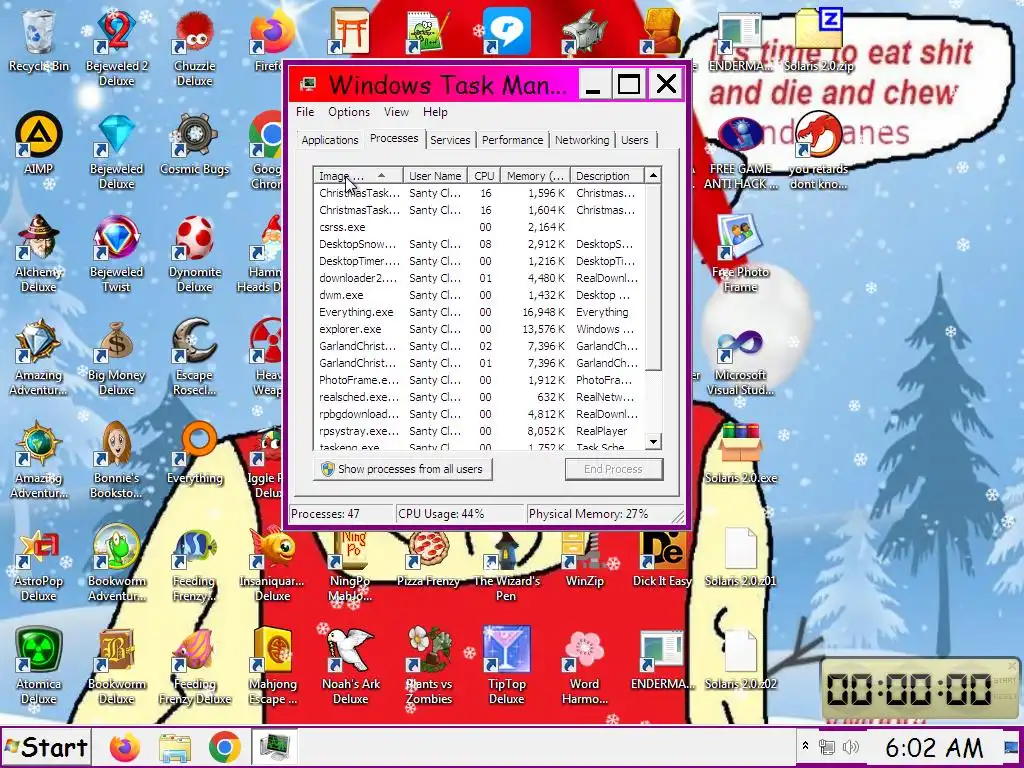
Task: Open Escape Rosecliff moon icon
Action: 194,357
